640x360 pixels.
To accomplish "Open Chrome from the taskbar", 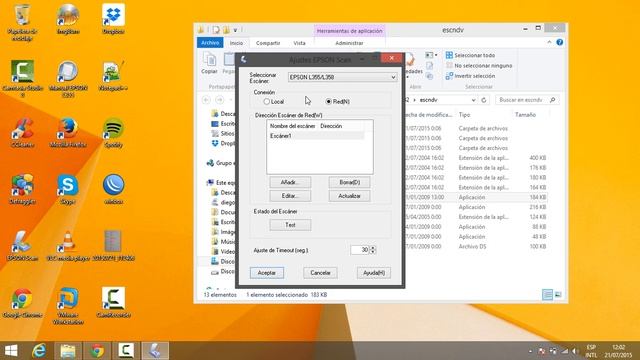I will point(97,351).
